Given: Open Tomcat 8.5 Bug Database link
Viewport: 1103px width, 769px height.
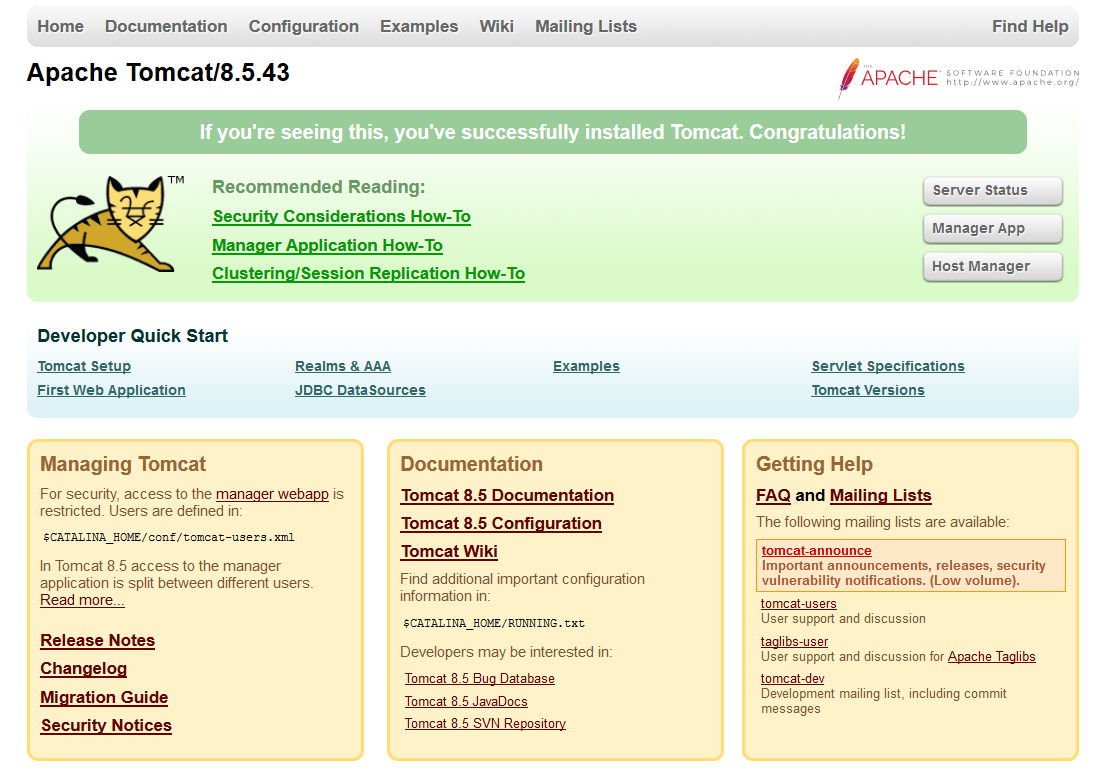Looking at the screenshot, I should (480, 679).
